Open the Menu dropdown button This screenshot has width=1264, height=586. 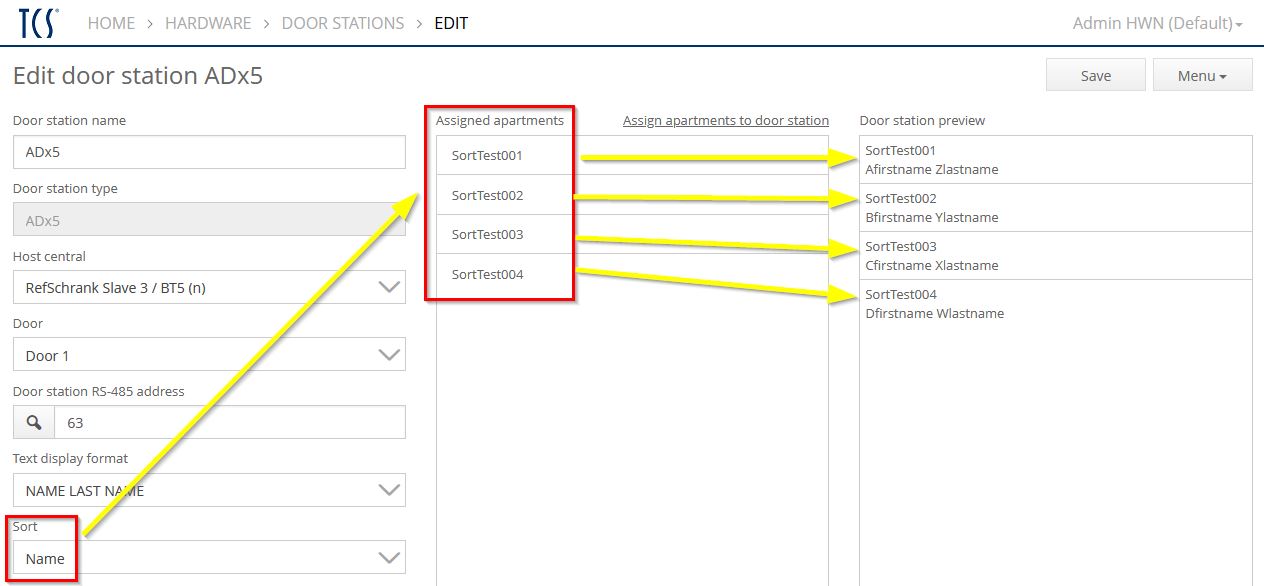pyautogui.click(x=1202, y=76)
